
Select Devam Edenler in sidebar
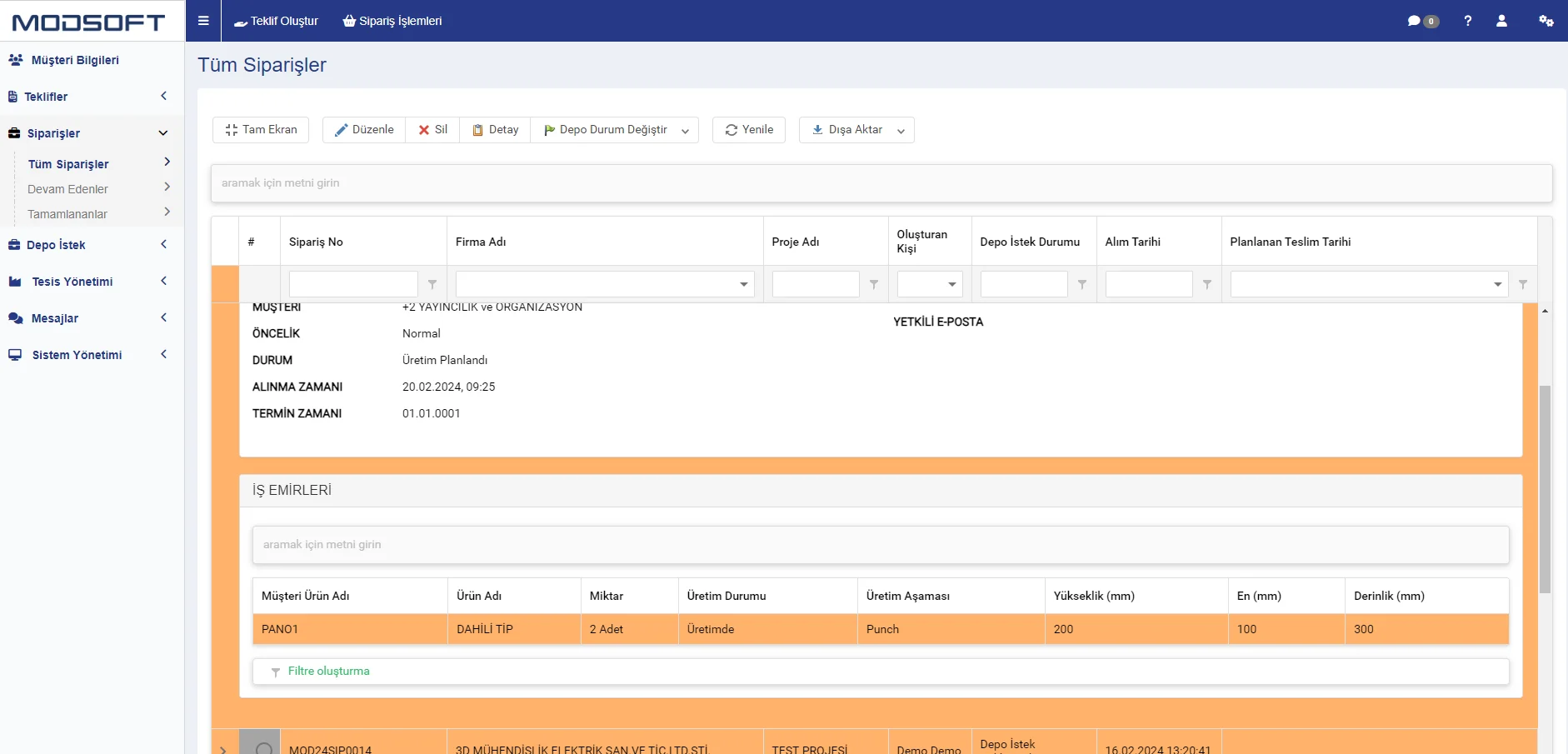(67, 189)
